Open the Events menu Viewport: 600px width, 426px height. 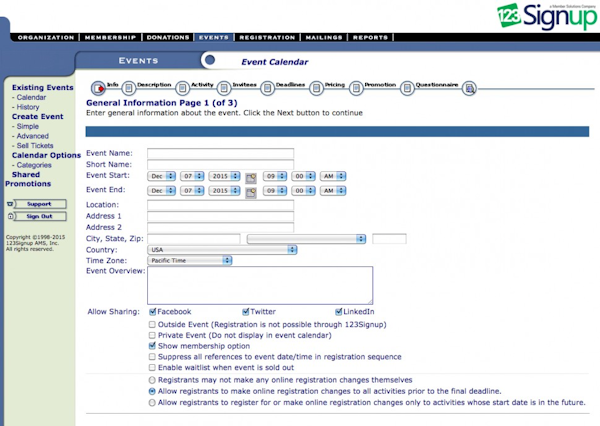pos(214,38)
